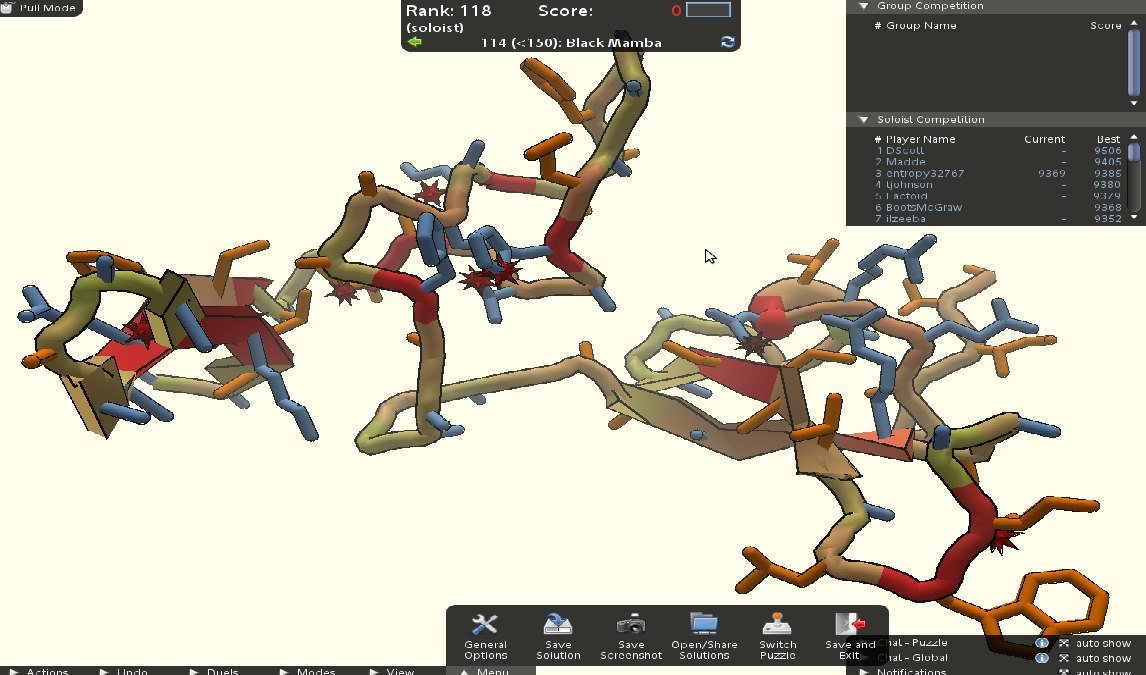Select player entropy32767 in soloist list

924,173
